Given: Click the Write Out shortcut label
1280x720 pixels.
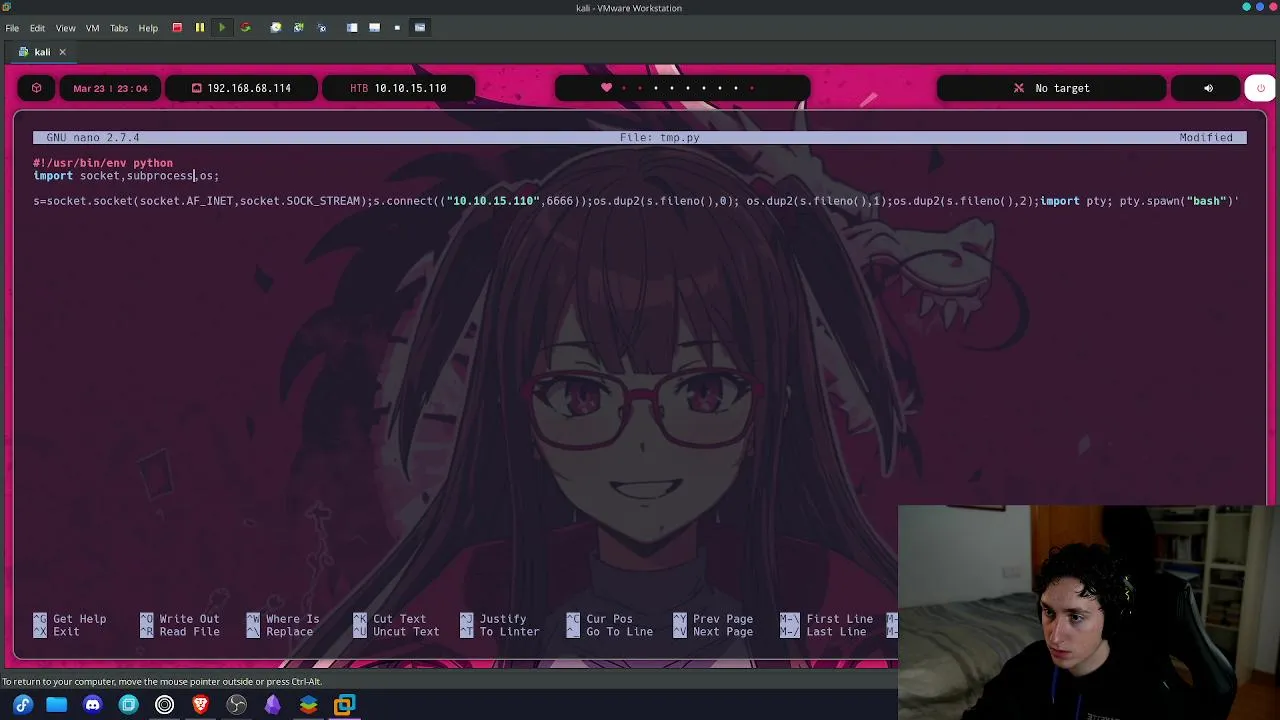Looking at the screenshot, I should [189, 619].
